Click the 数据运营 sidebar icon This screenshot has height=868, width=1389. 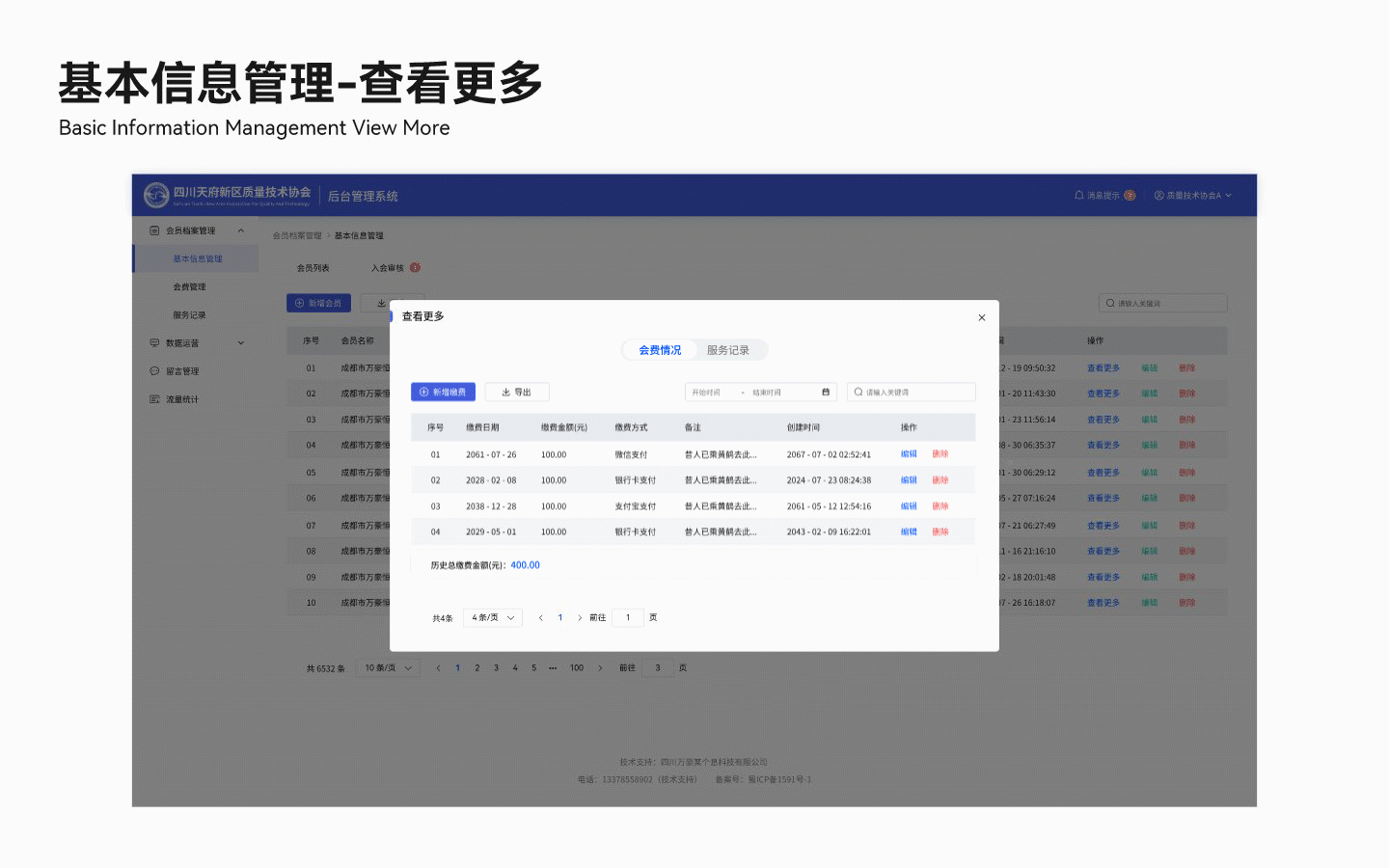tap(154, 343)
